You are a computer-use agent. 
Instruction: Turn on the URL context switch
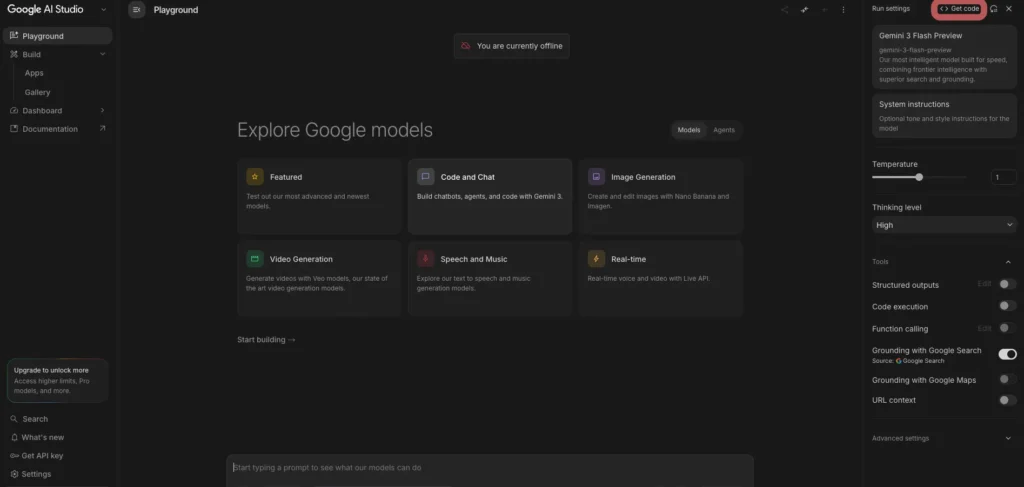pos(1007,400)
